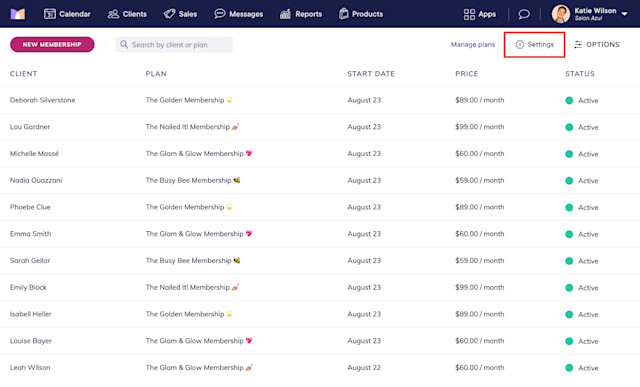Screen dimensions: 640x387
Task: Click Lou Gardner's Nailed It! Membership plan
Action: (x=192, y=127)
